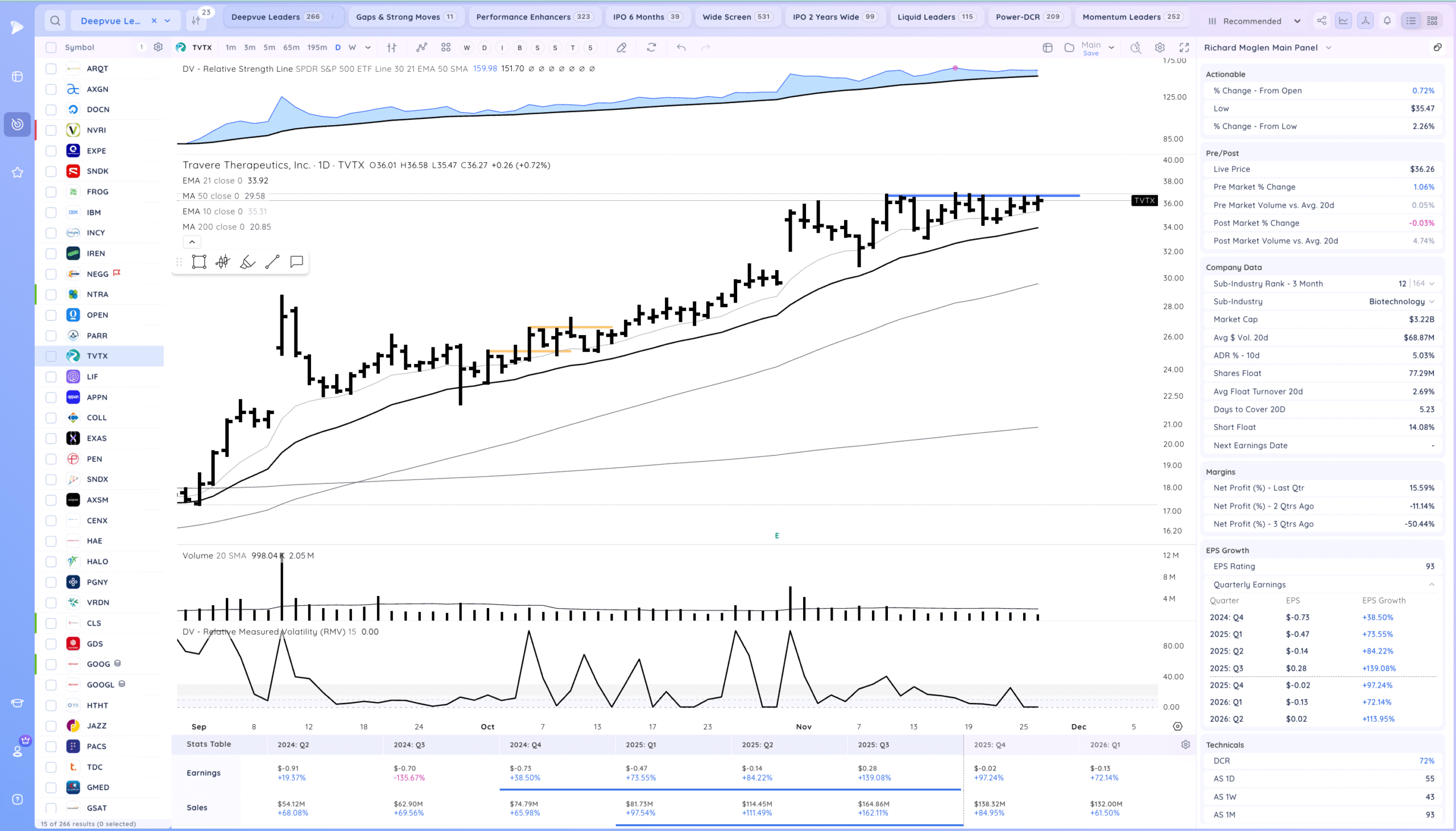The width and height of the screenshot is (1456, 831).
Task: Click the undo arrow in chart toolbar
Action: click(x=681, y=47)
